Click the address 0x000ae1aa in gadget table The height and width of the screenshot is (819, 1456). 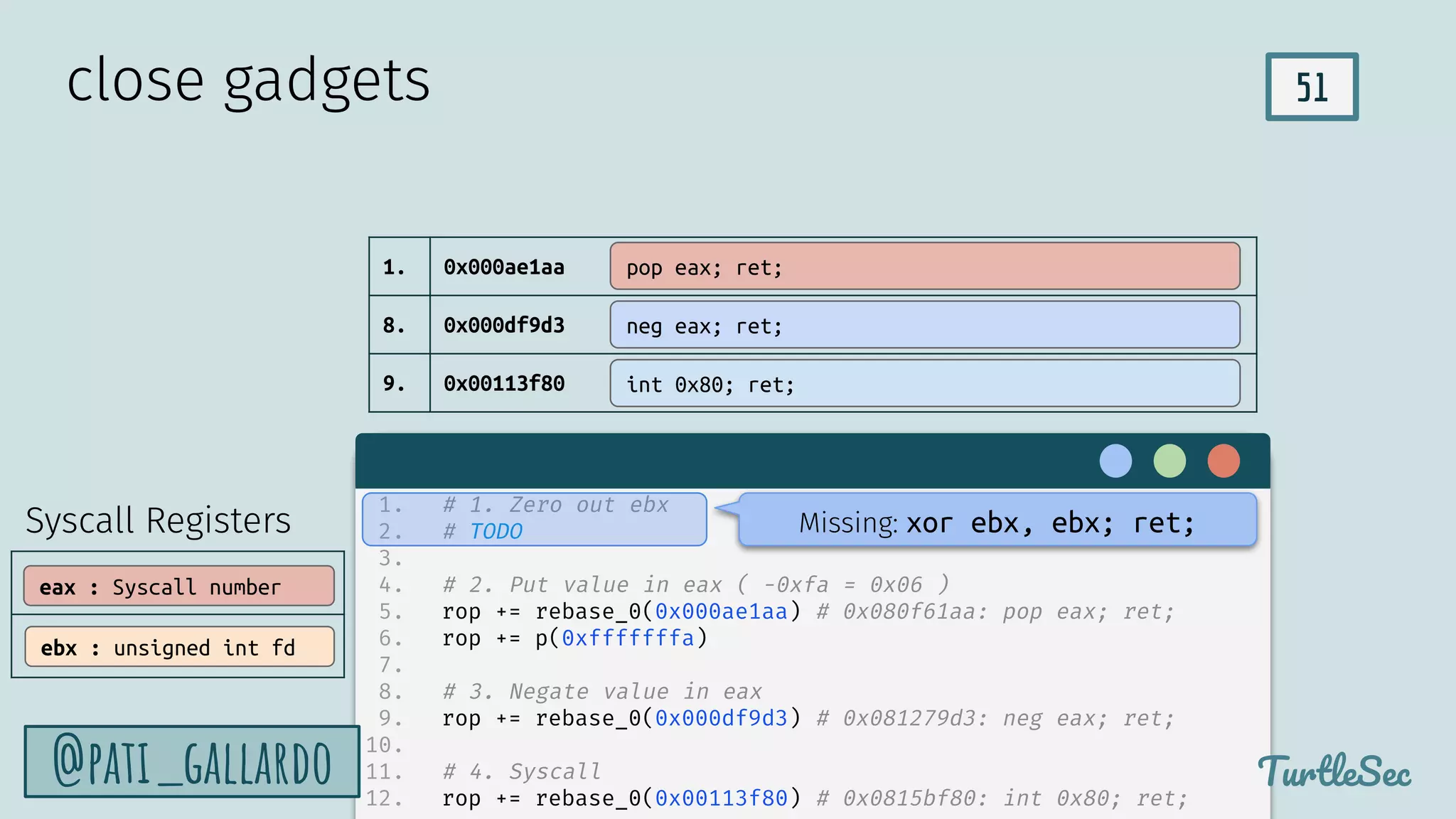(x=504, y=267)
